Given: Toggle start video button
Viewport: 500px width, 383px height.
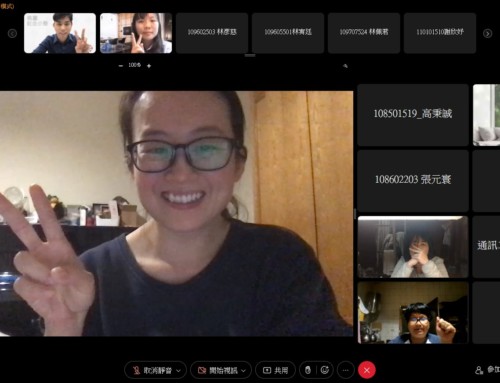Looking at the screenshot, I should click(218, 370).
